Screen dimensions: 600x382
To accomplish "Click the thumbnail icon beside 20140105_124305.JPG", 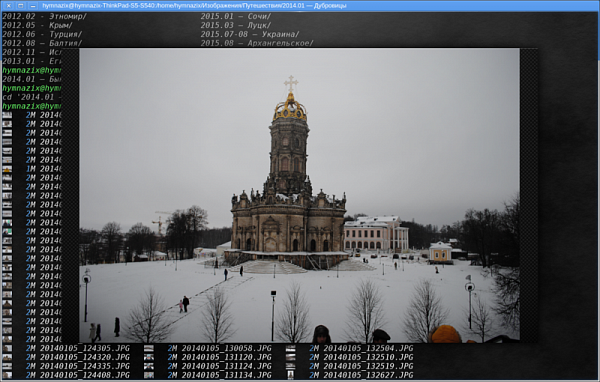I will click(7, 348).
